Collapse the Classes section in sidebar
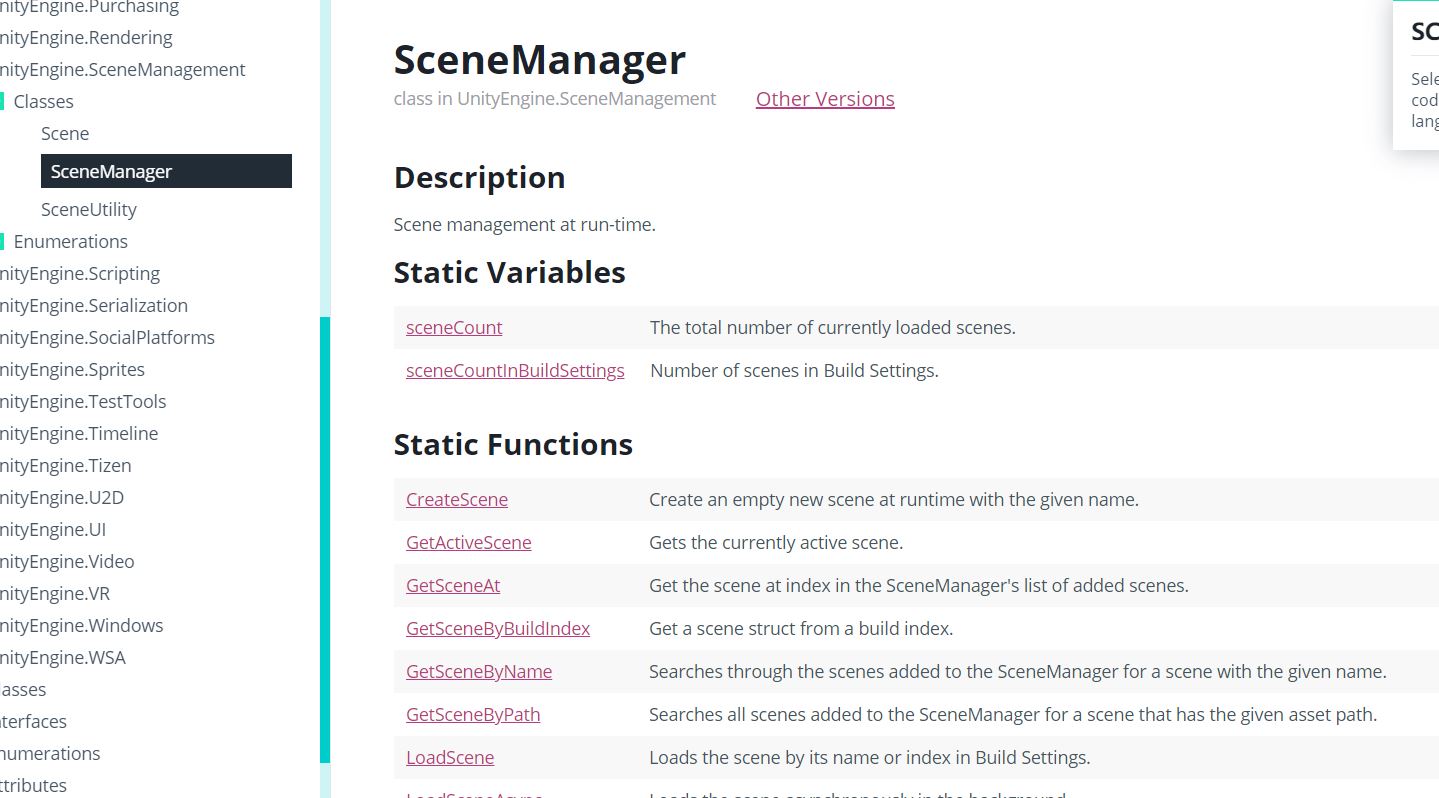This screenshot has height=798, width=1439. tap(43, 102)
